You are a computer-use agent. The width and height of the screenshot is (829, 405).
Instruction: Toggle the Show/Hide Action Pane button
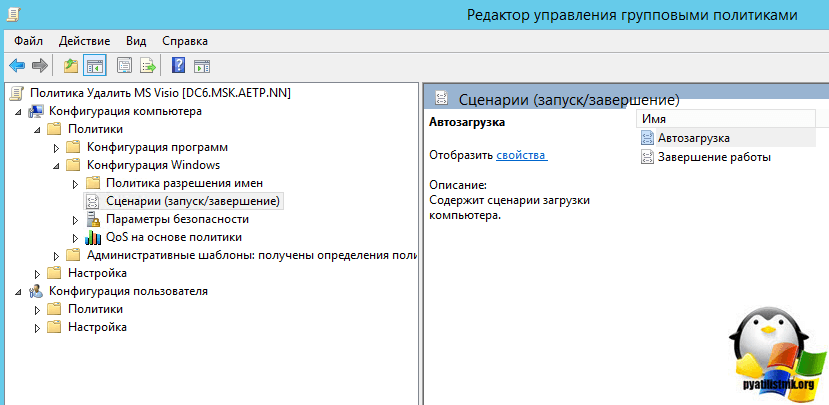pyautogui.click(x=201, y=66)
